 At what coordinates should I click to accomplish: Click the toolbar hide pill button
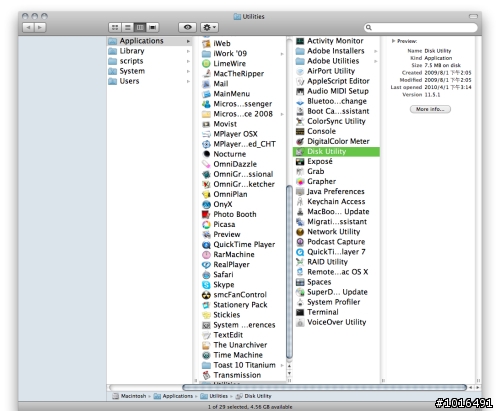click(x=473, y=16)
